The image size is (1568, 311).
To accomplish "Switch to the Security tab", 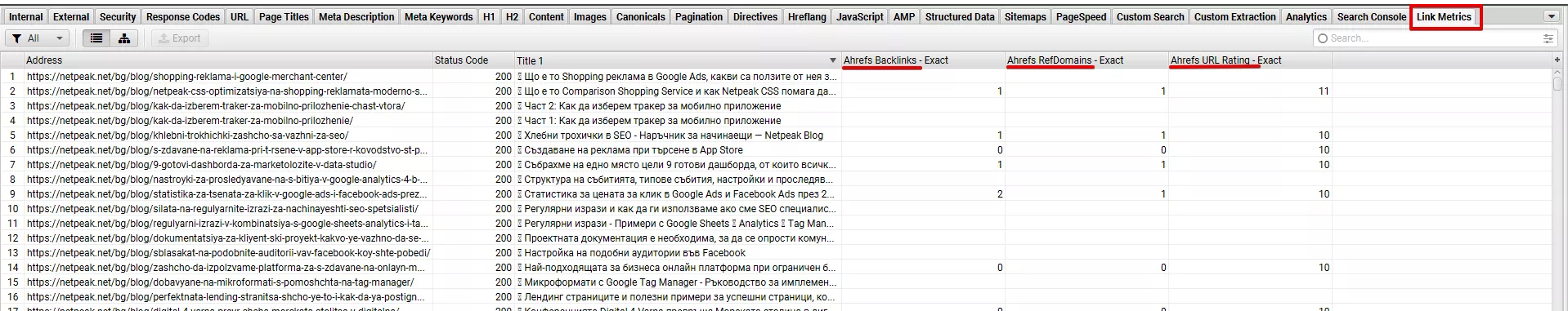I will pyautogui.click(x=118, y=16).
